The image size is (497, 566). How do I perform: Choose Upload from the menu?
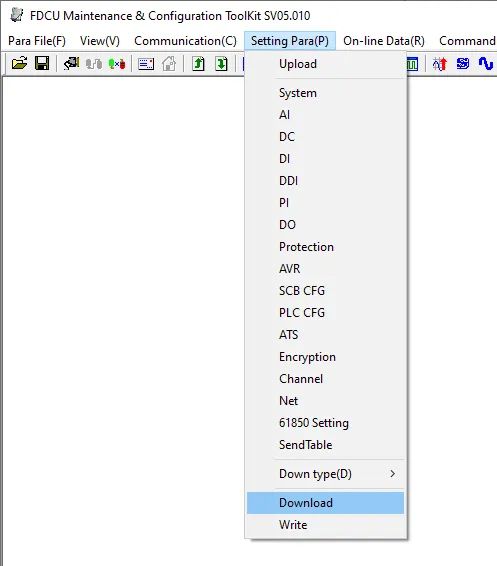[326, 64]
